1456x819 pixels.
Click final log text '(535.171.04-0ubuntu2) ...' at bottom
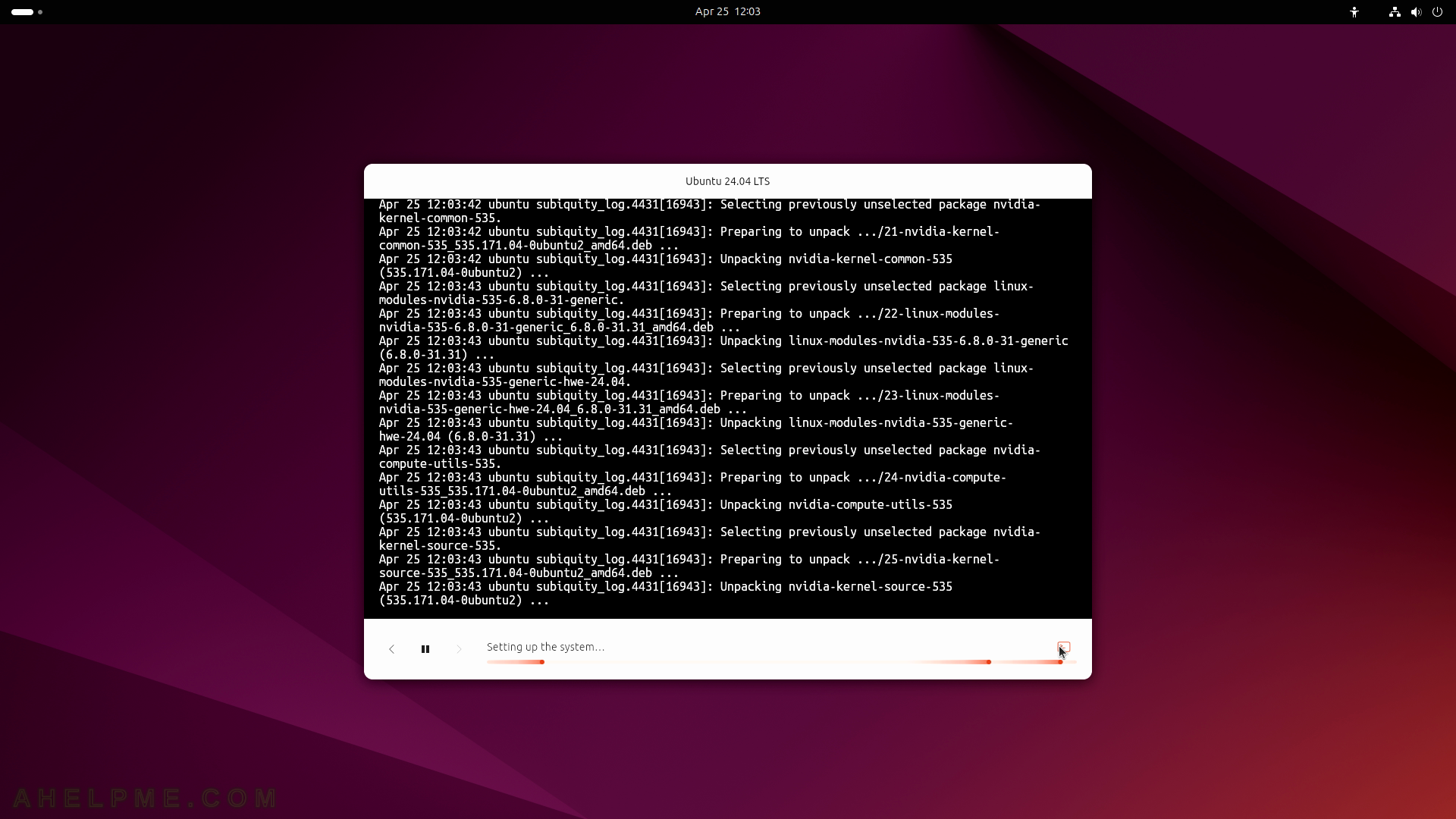coord(464,601)
